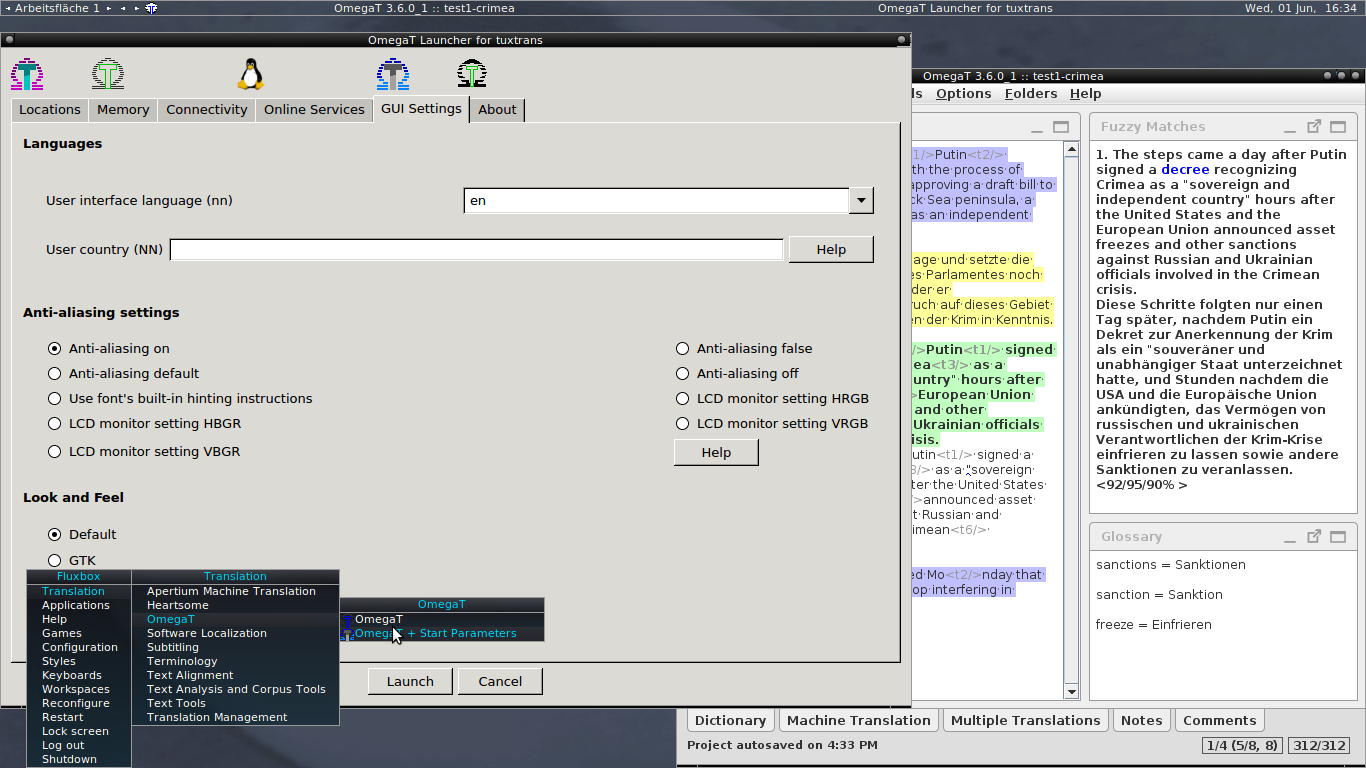
Task: Click the grey-green OmegaT logo icon
Action: [108, 74]
